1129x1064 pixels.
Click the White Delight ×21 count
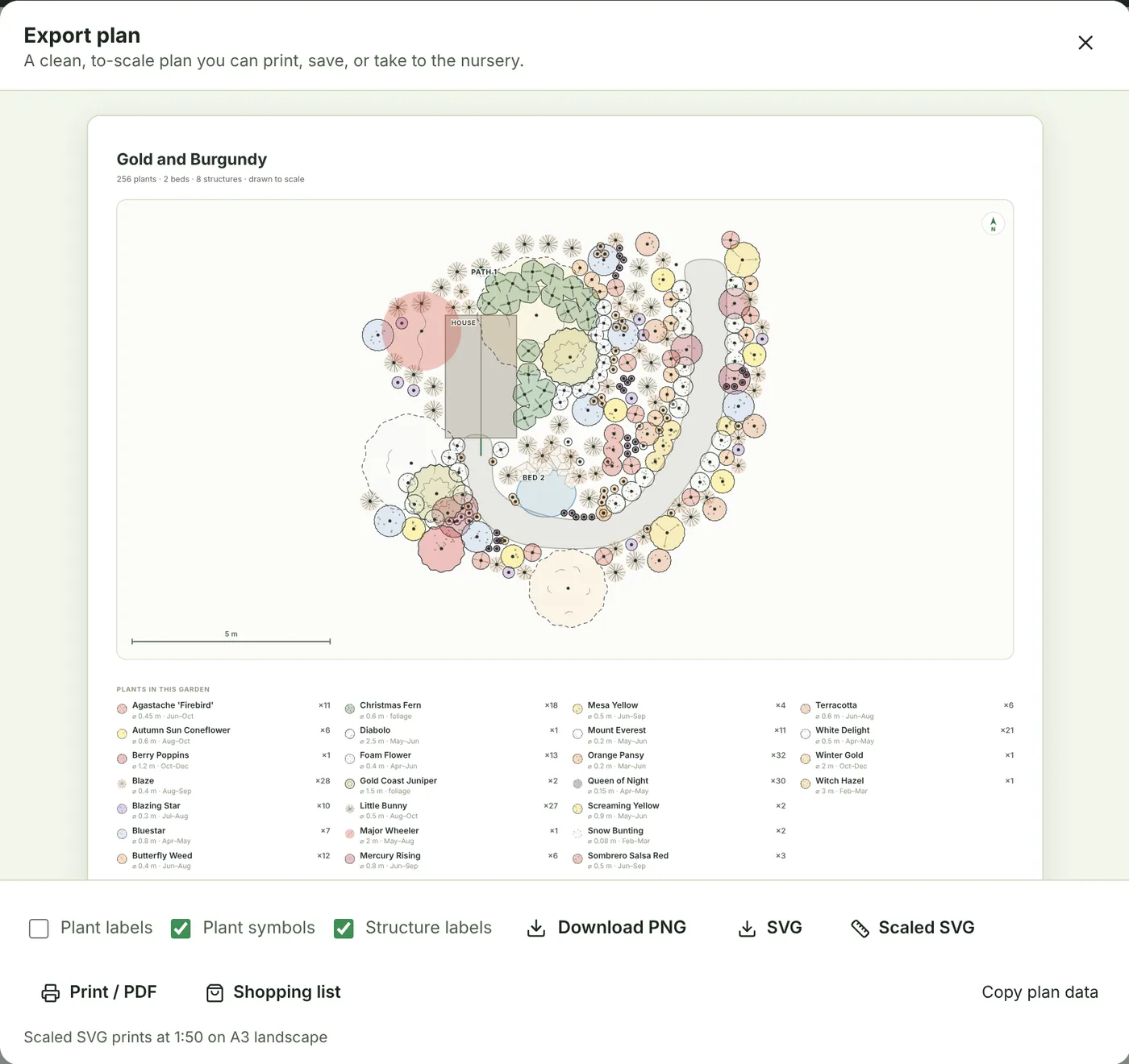point(1007,731)
